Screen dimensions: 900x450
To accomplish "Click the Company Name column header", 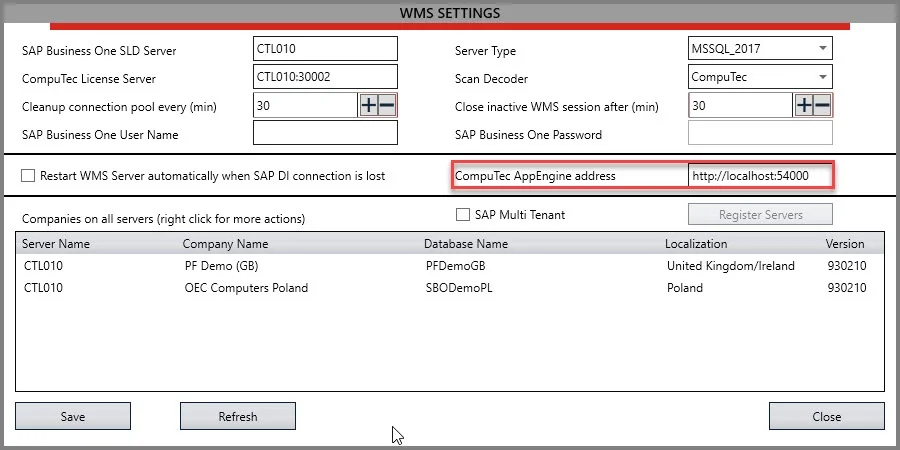I will click(x=225, y=243).
